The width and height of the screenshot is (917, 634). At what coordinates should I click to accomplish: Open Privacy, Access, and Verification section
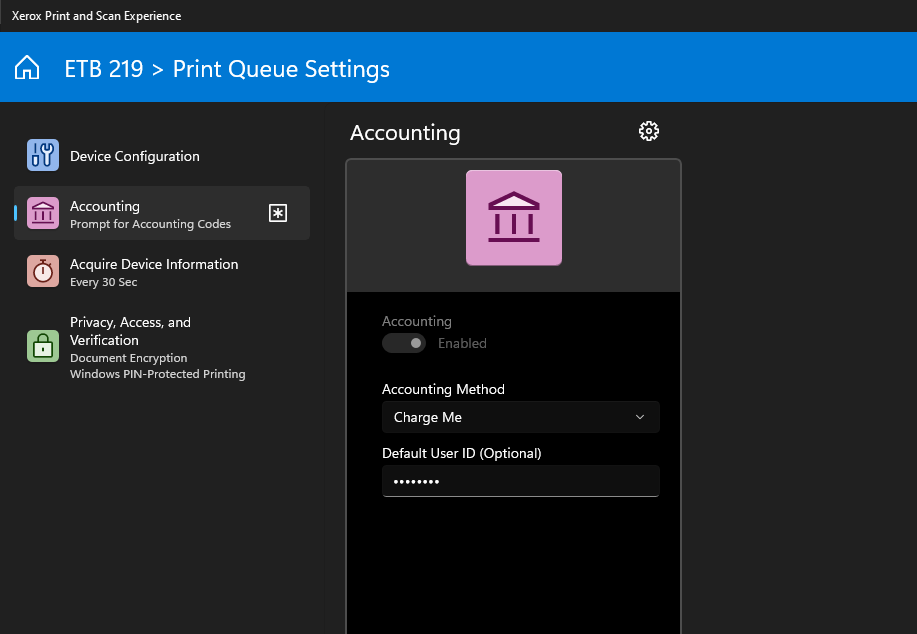click(130, 331)
